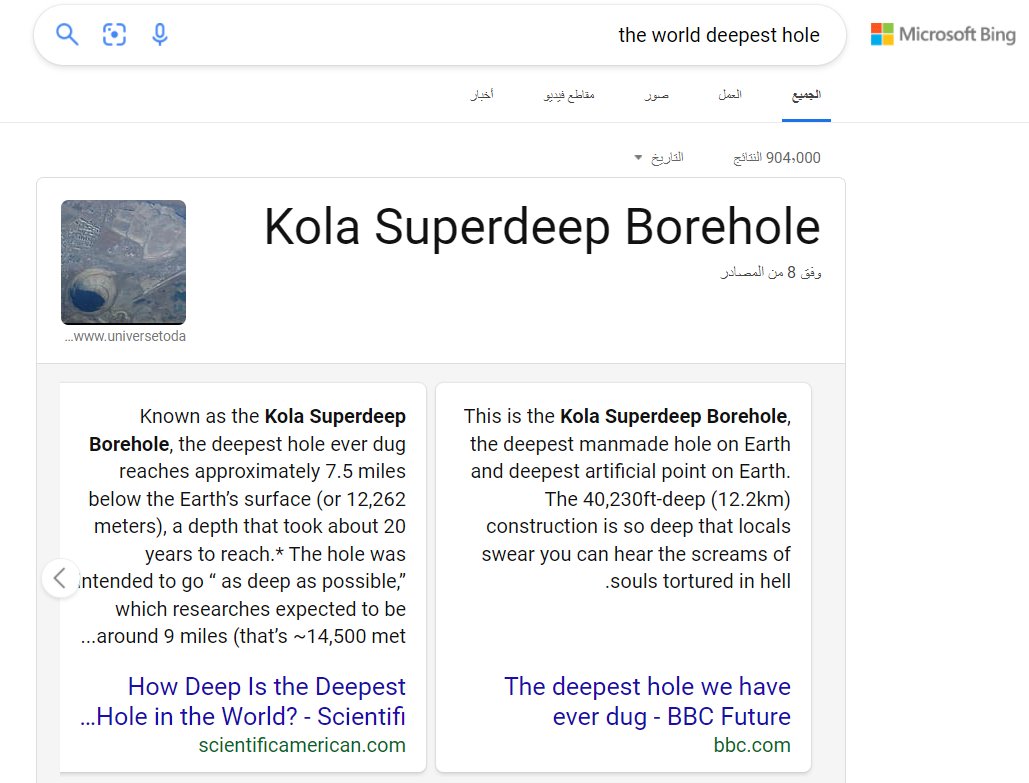Viewport: 1029px width, 783px height.
Task: Click previous arrow on the answer carousel
Action: pyautogui.click(x=60, y=578)
